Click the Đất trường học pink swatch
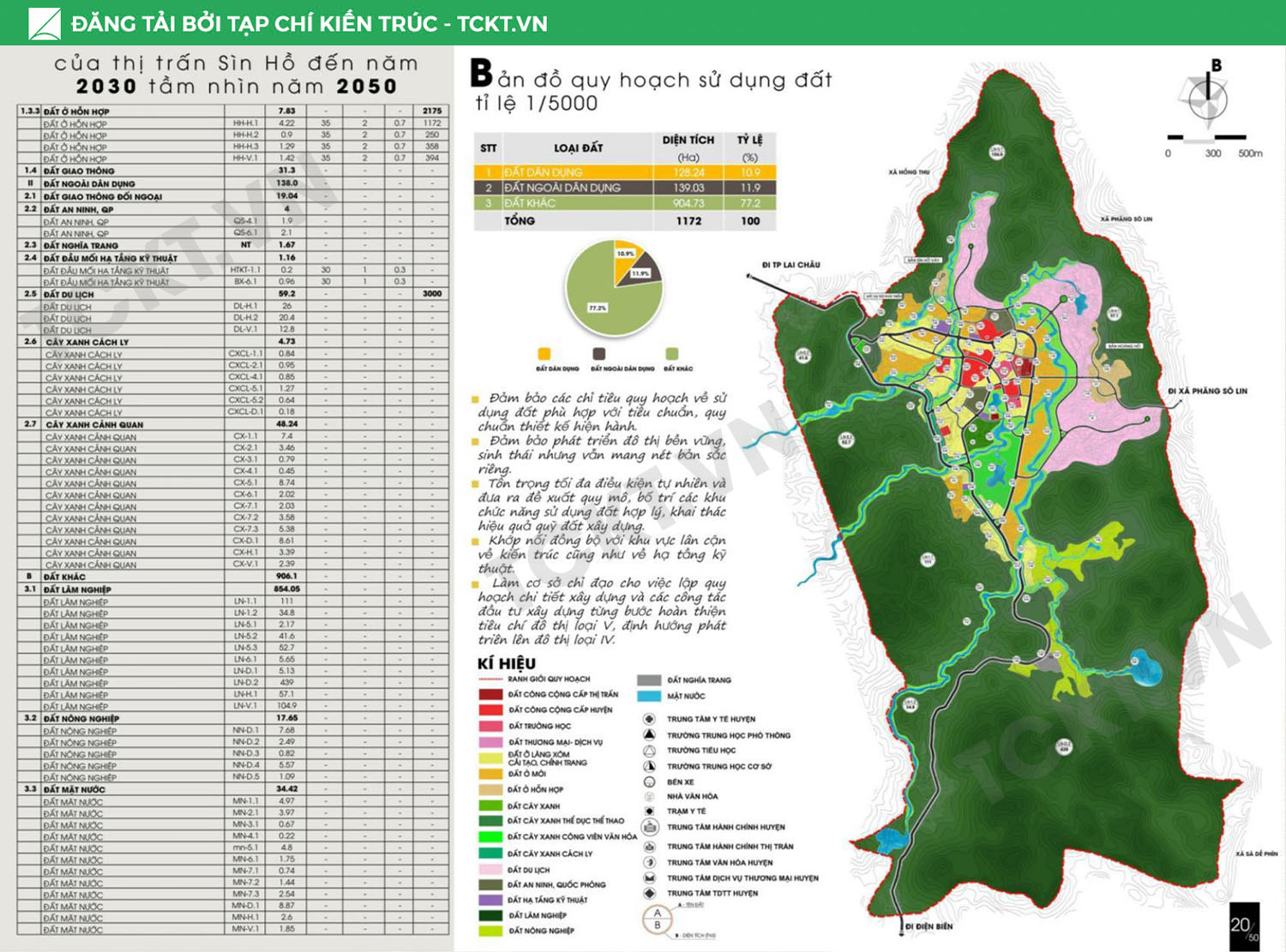Viewport: 1286px width, 952px height. pos(490,726)
